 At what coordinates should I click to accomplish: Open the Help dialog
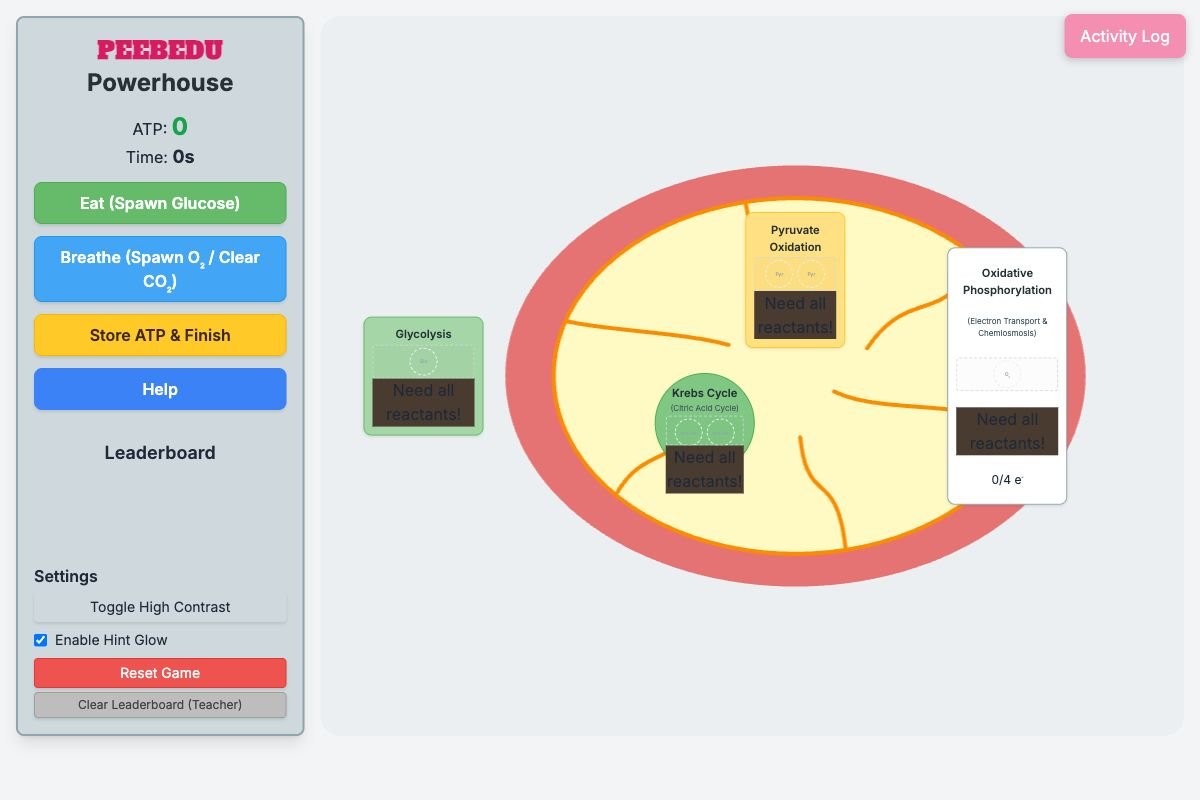[x=160, y=389]
